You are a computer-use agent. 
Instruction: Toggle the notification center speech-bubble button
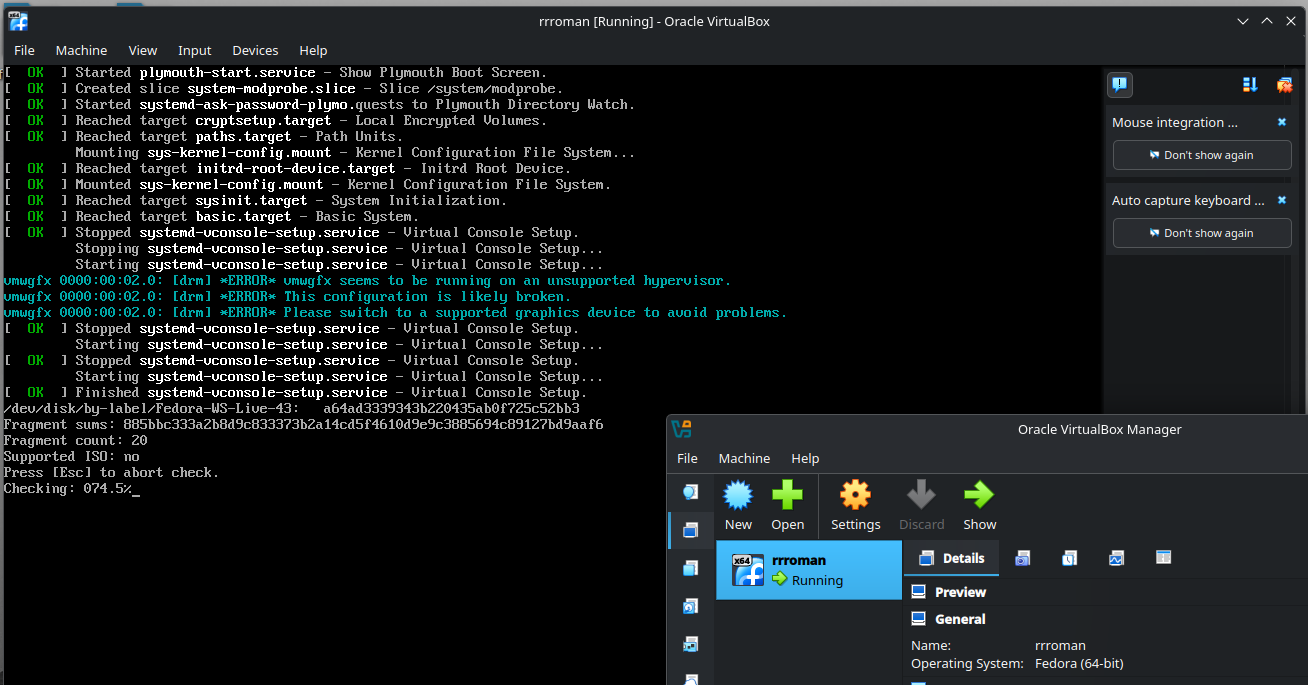1120,85
